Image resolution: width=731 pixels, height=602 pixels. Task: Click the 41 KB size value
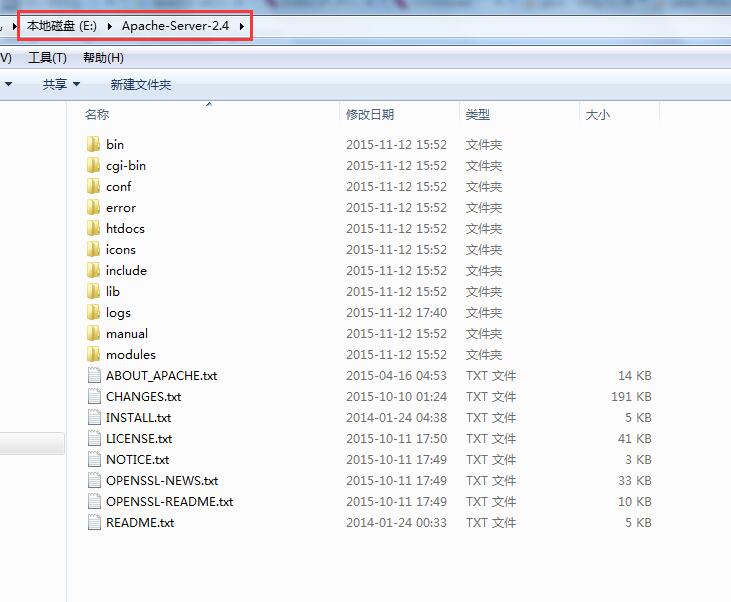click(634, 438)
